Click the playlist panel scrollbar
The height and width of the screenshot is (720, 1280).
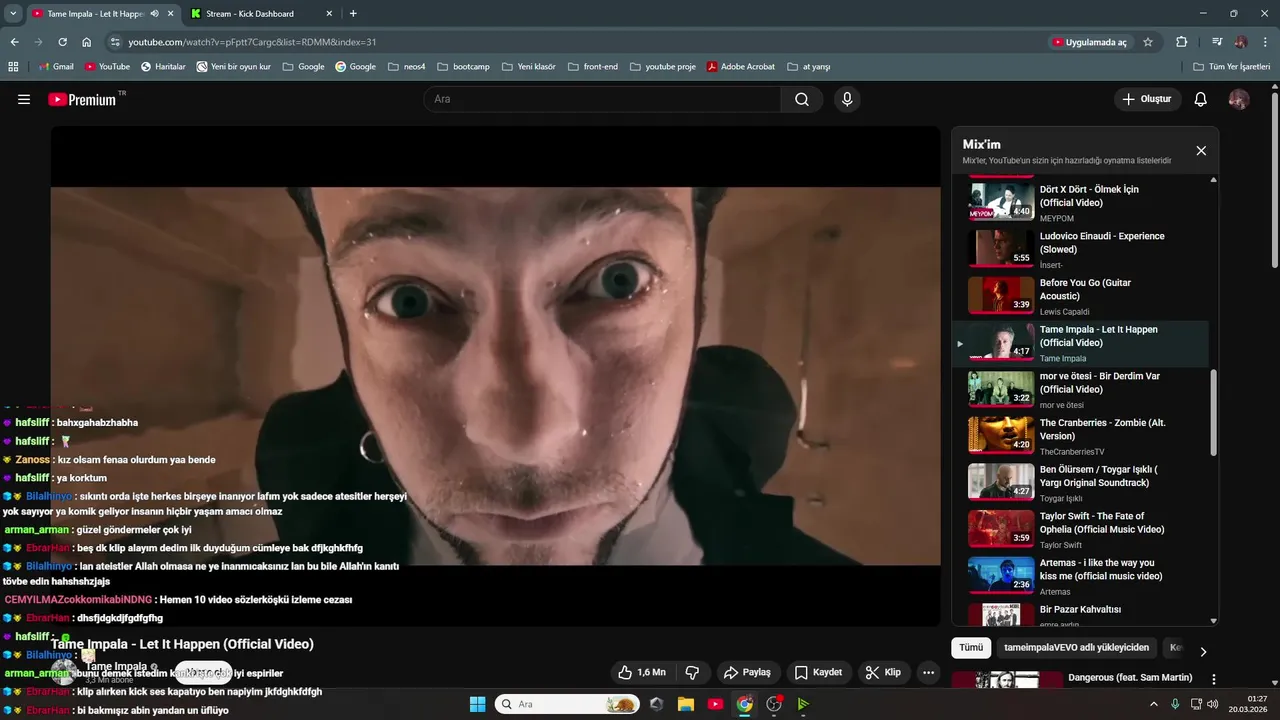(1214, 412)
